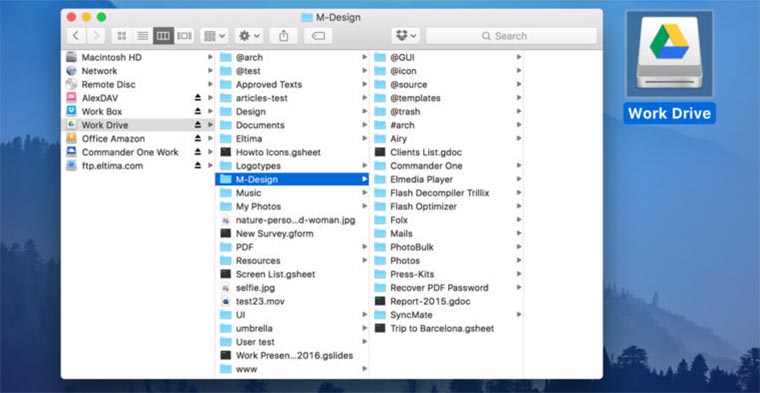Image resolution: width=760 pixels, height=393 pixels.
Task: Click the Macintosh HD drive icon
Action: [71, 57]
